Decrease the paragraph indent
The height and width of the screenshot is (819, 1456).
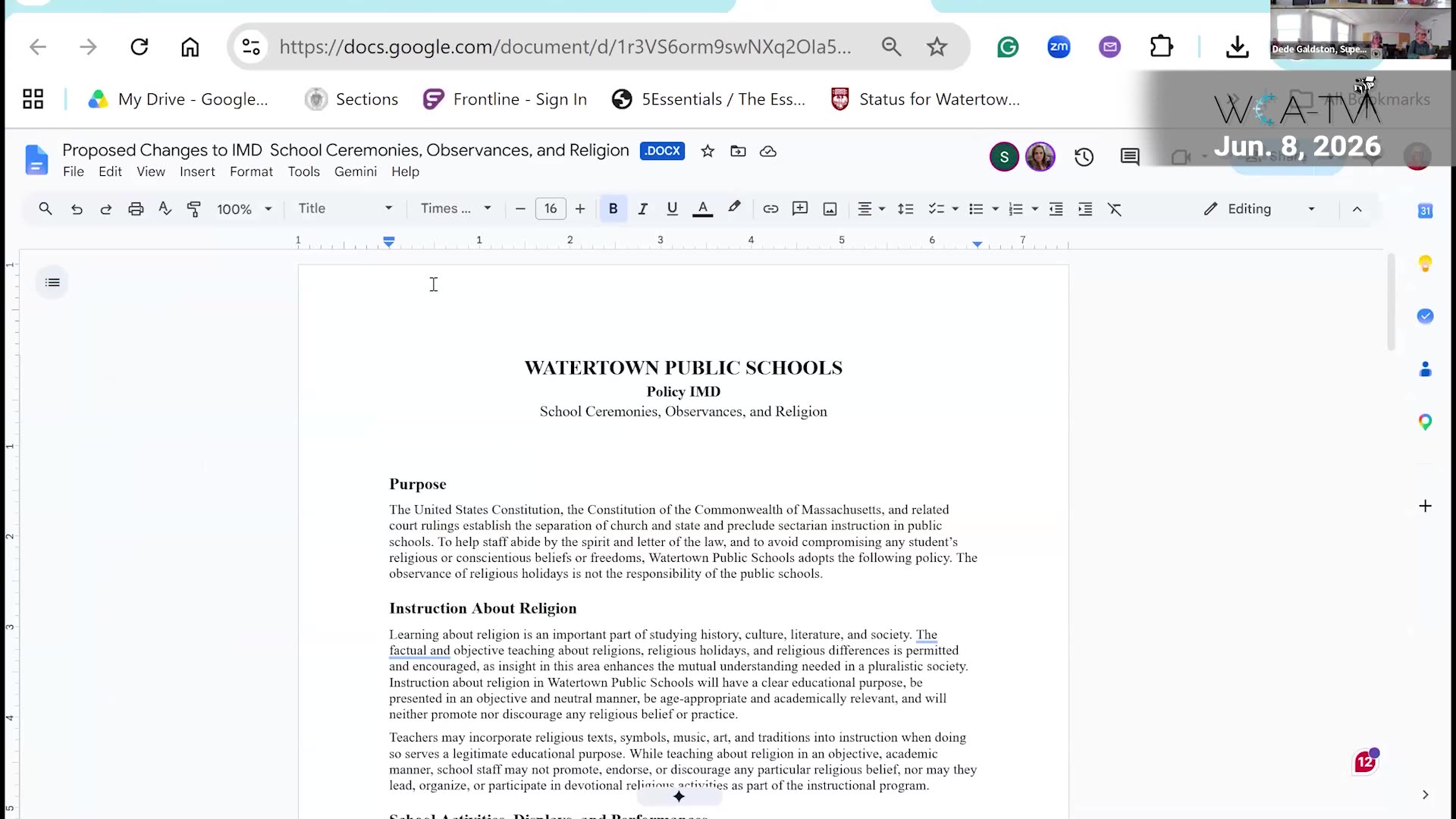coord(1056,209)
